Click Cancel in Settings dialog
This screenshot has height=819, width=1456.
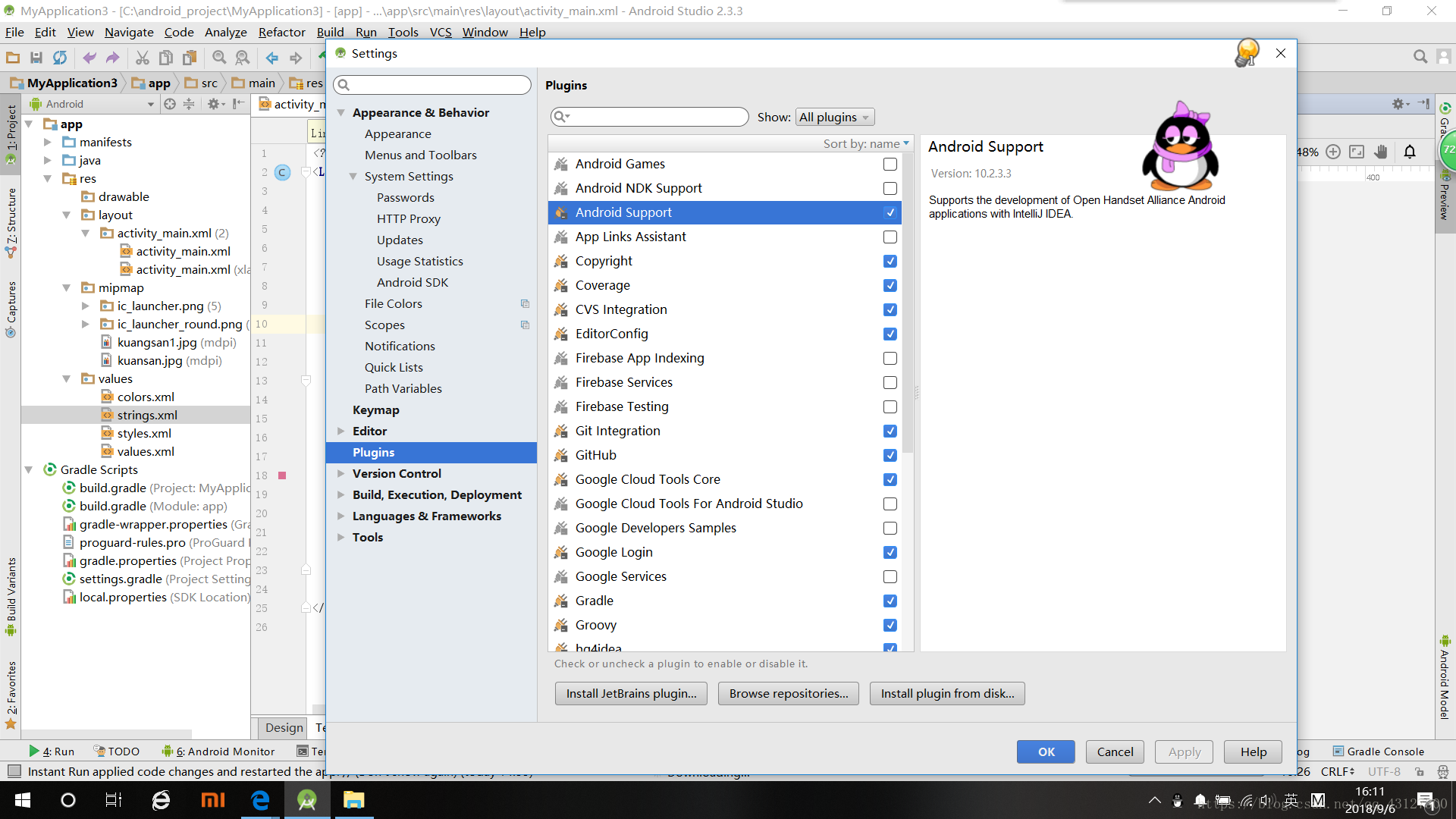coord(1115,752)
